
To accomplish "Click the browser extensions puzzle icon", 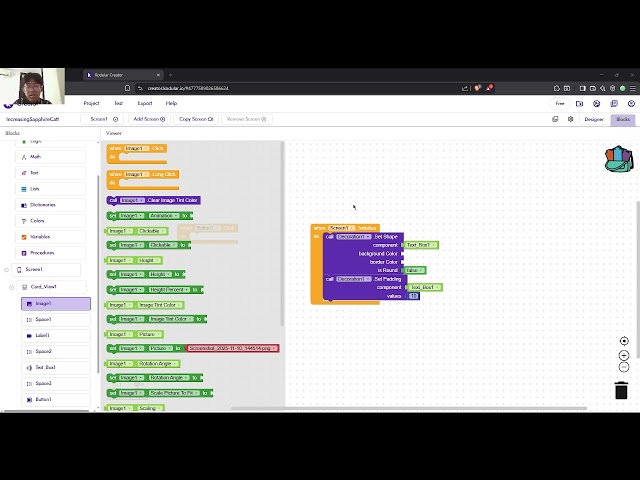I will coord(557,88).
